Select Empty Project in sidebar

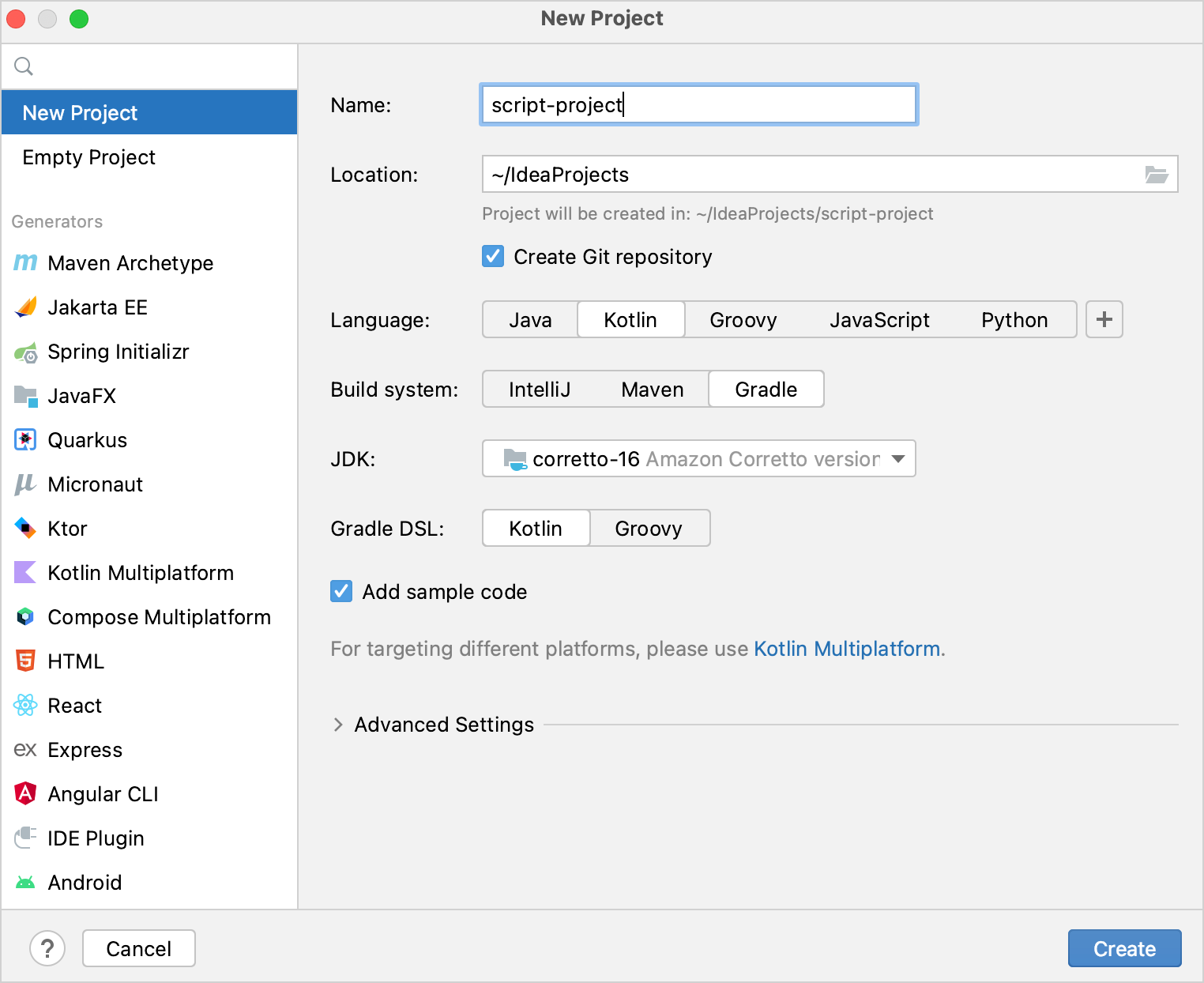89,157
